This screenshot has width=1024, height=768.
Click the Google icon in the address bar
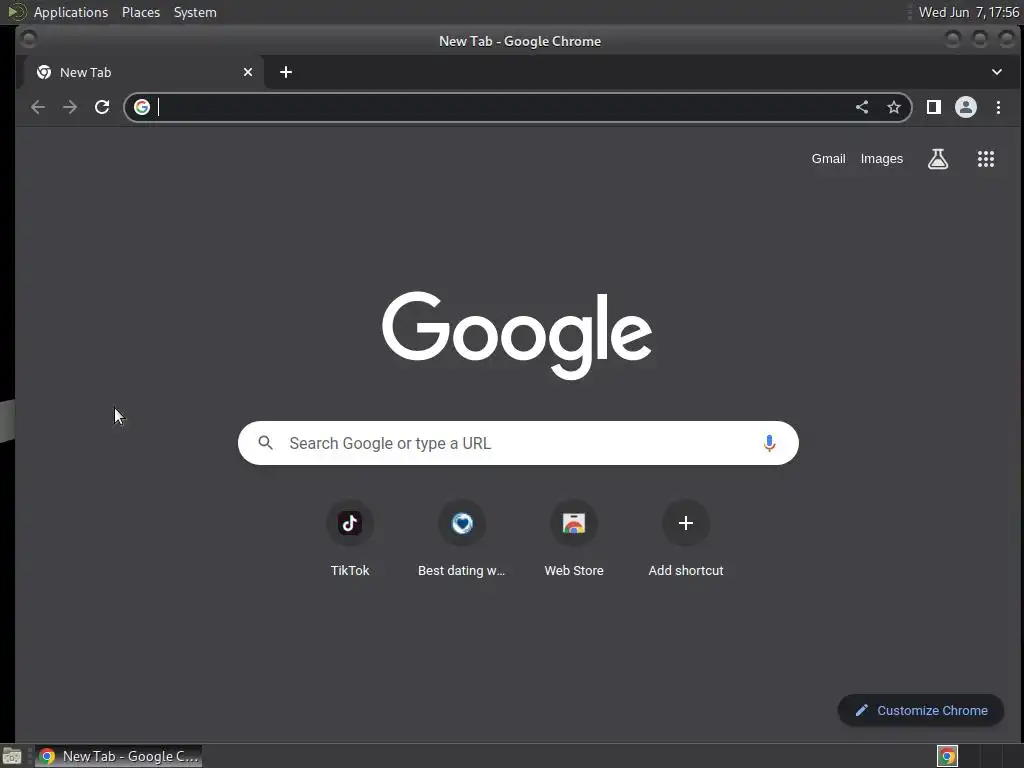[x=142, y=107]
